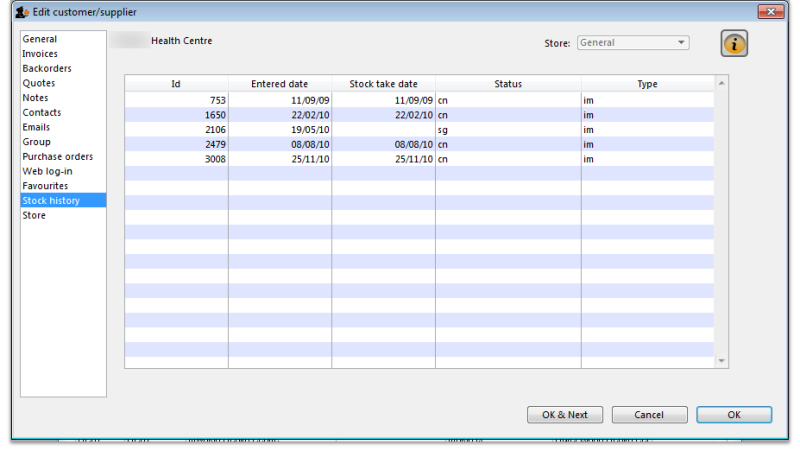This screenshot has width=800, height=451.
Task: Click the yellow information icon button
Action: point(734,44)
